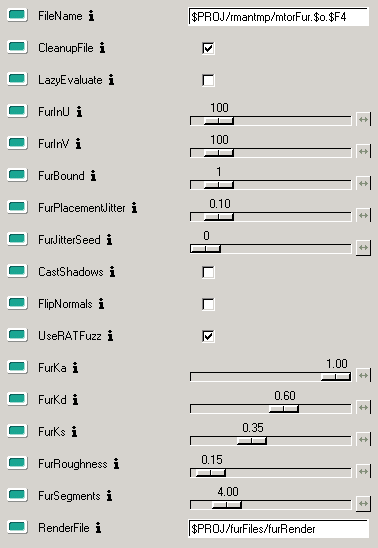
Task: Click the FurKs slider handle
Action: 252,441
